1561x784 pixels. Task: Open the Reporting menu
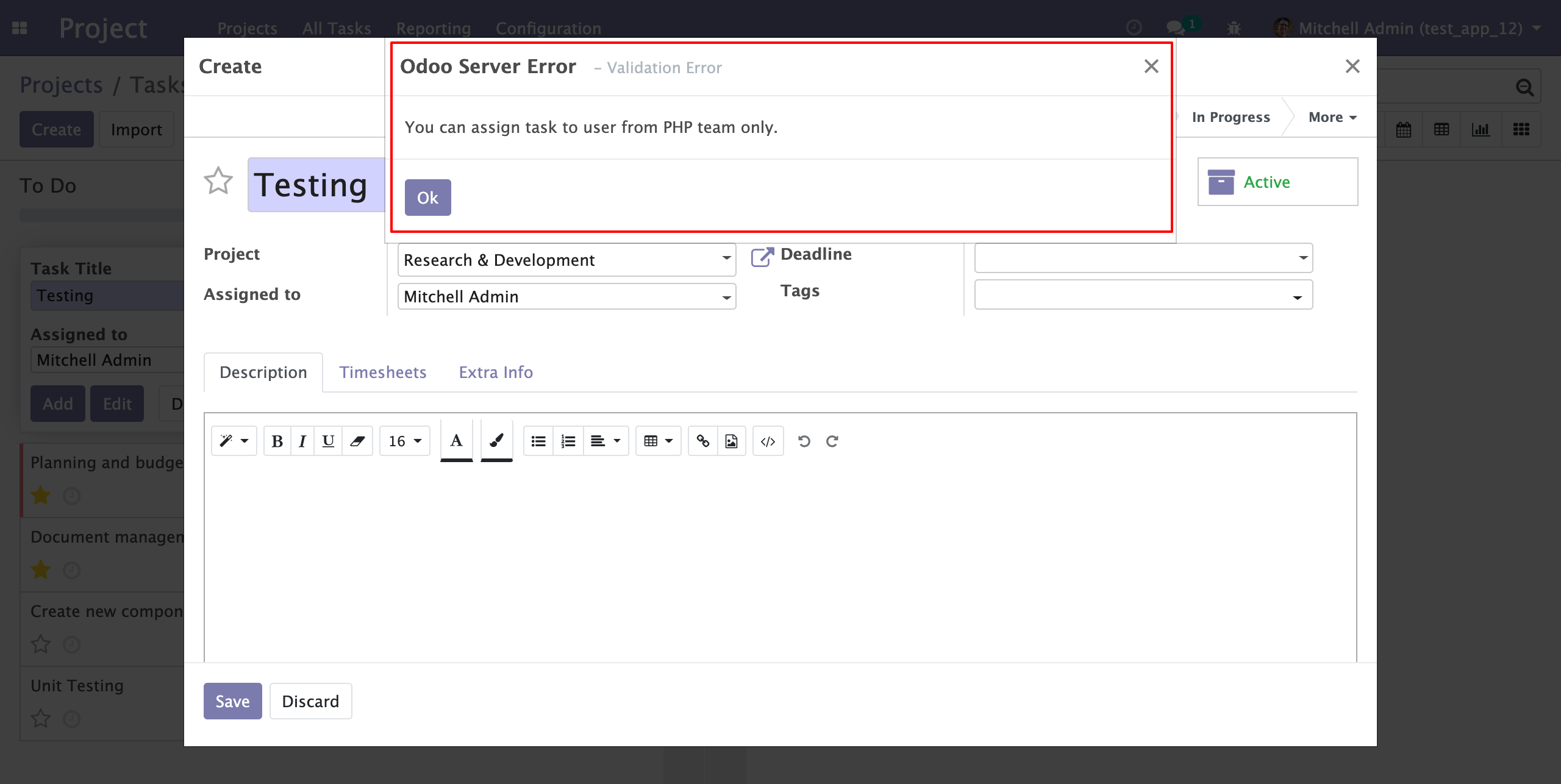[434, 28]
